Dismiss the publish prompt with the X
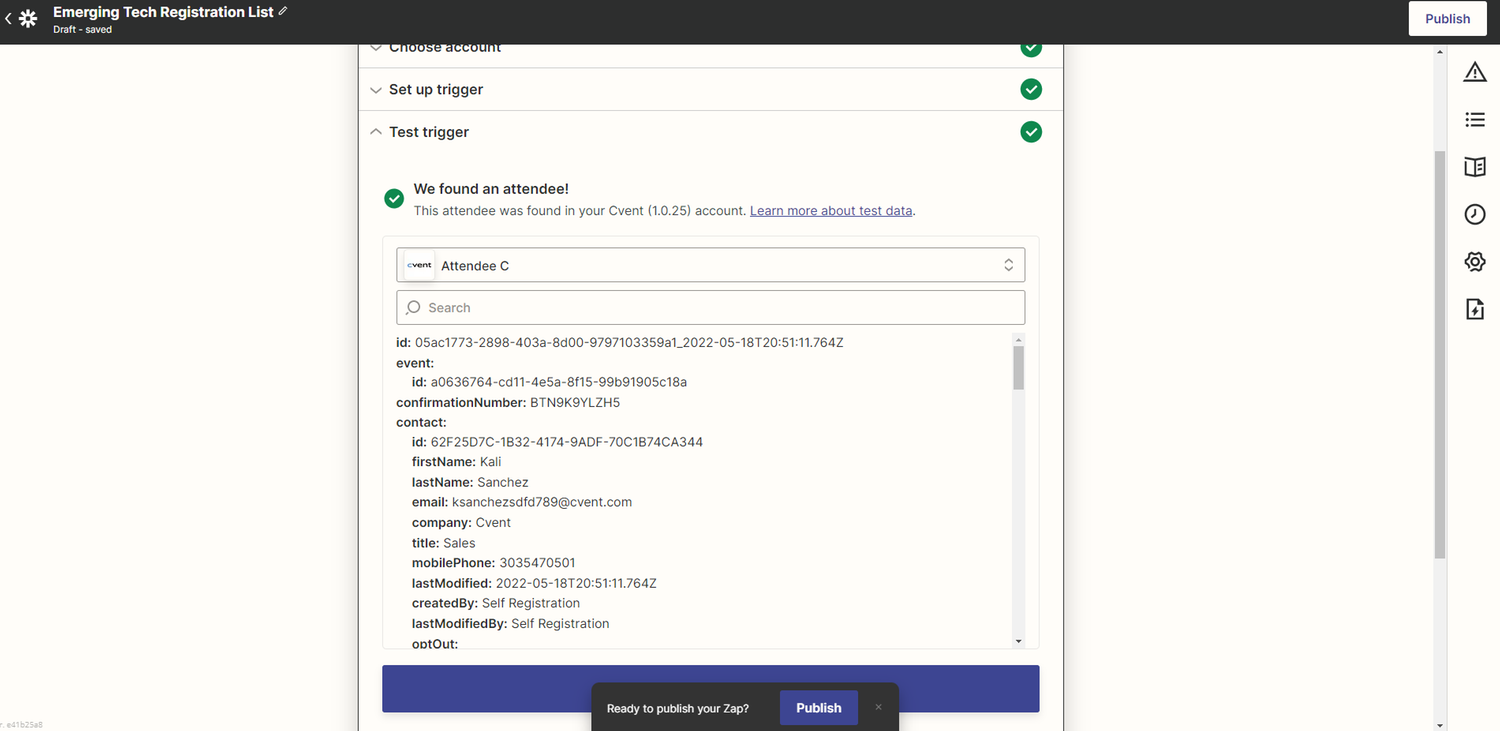Viewport: 1500px width, 731px height. point(878,706)
